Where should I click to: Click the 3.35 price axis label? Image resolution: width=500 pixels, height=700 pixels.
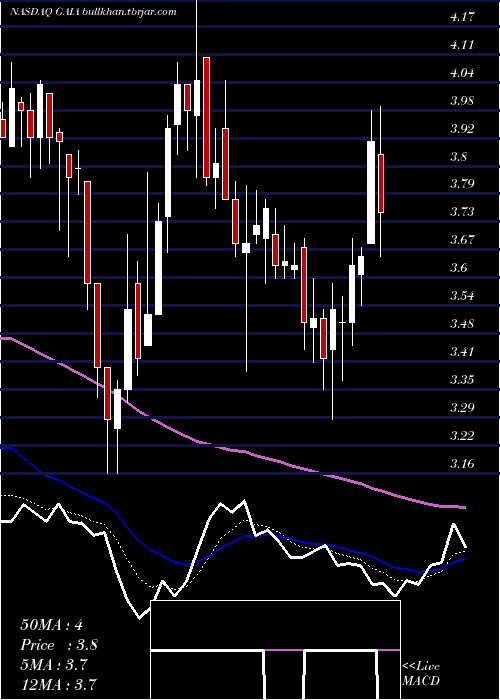pos(462,379)
